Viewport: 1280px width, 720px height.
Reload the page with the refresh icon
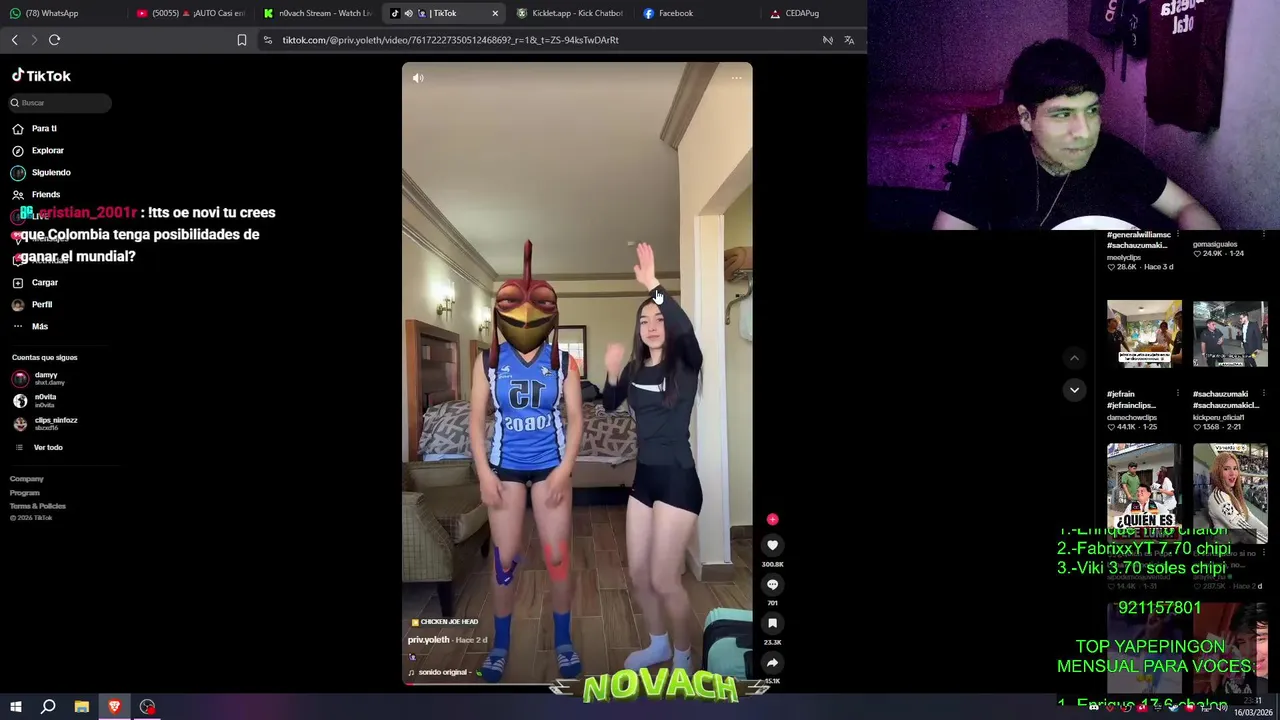[54, 40]
